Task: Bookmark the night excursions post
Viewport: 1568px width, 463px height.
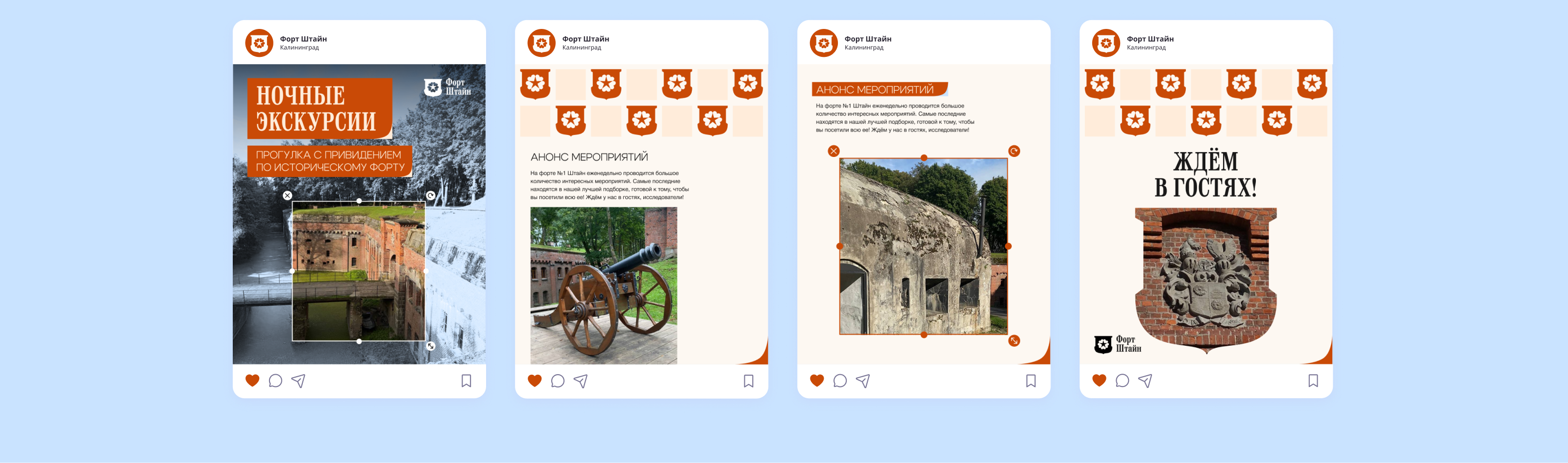Action: [x=466, y=381]
